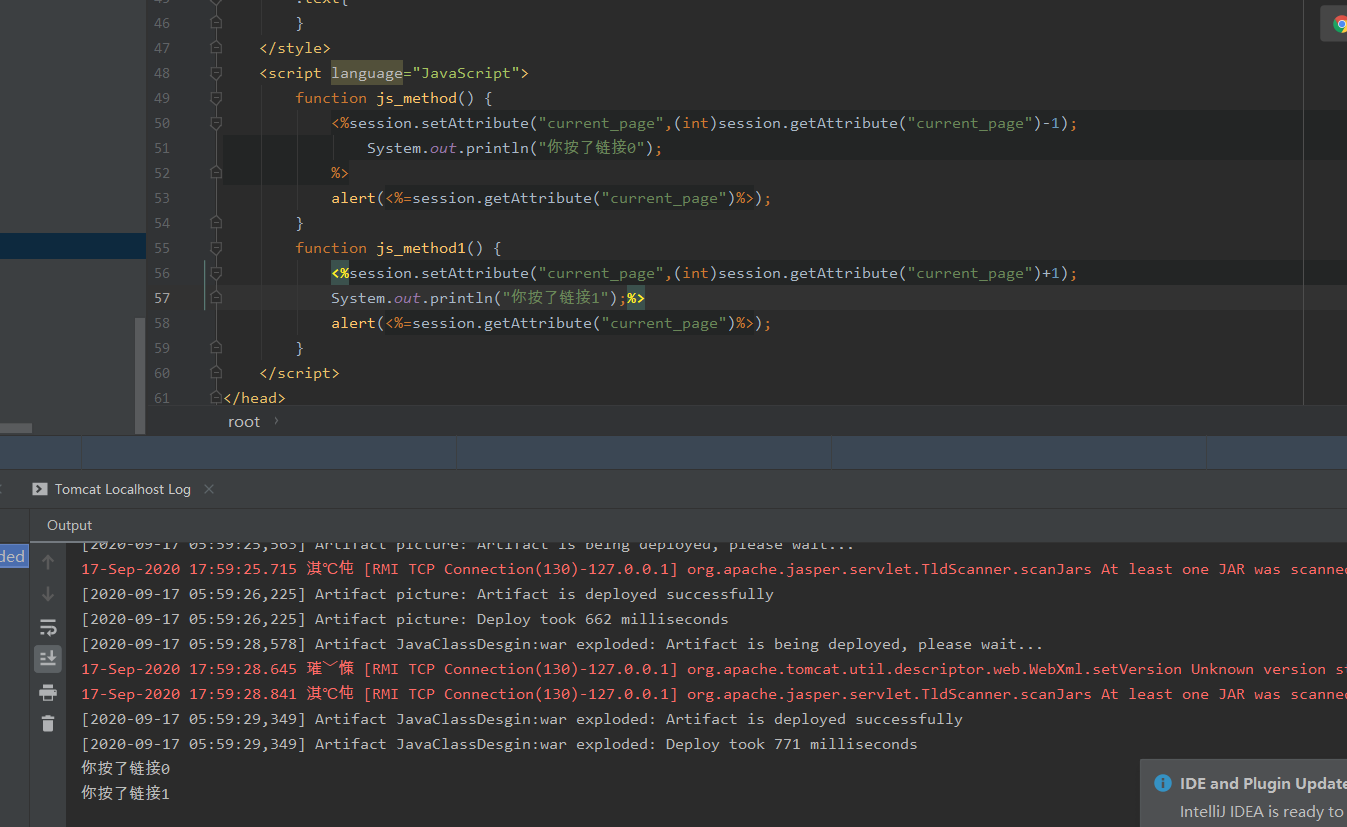Fold the scriptlet end at line 57
The height and width of the screenshot is (827, 1347).
pyautogui.click(x=216, y=298)
